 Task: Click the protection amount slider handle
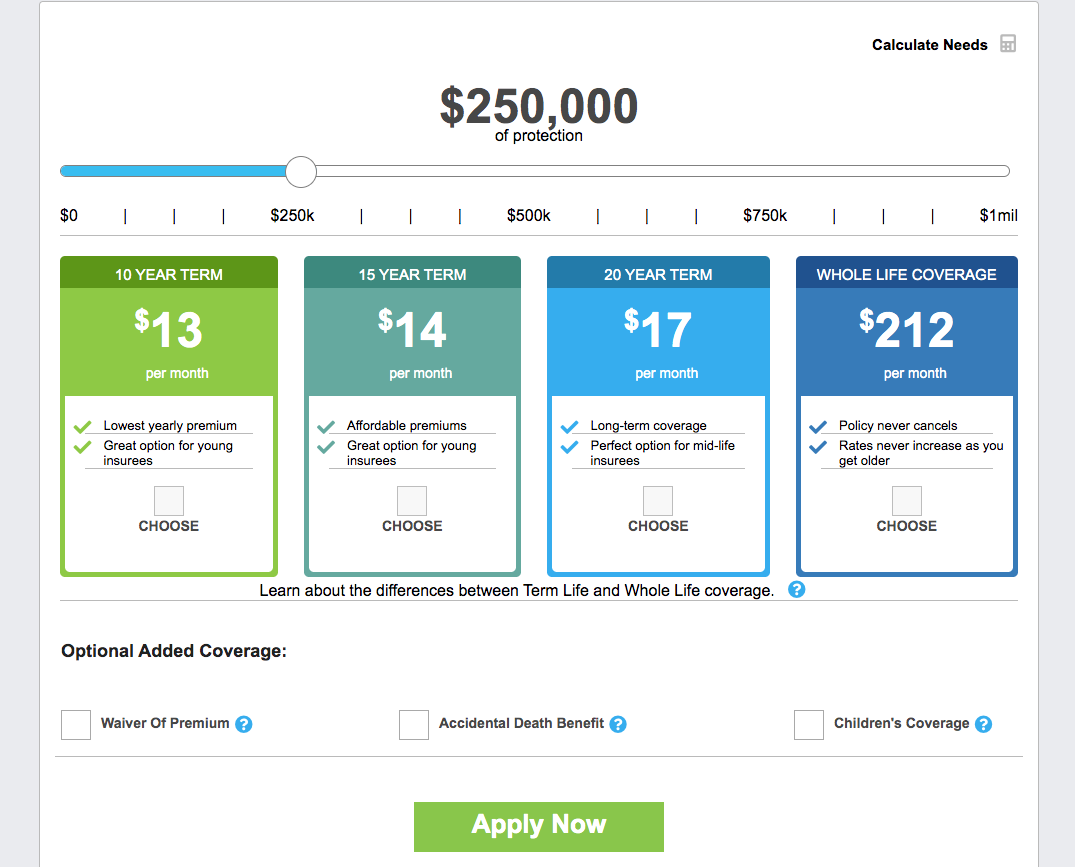point(301,171)
